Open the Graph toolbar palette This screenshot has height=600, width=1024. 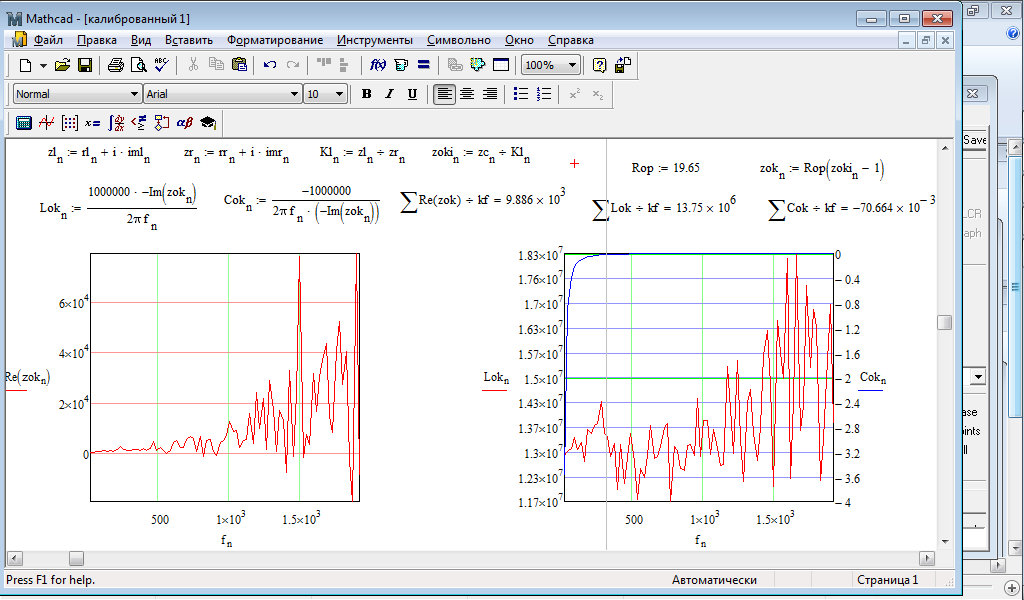coord(46,123)
